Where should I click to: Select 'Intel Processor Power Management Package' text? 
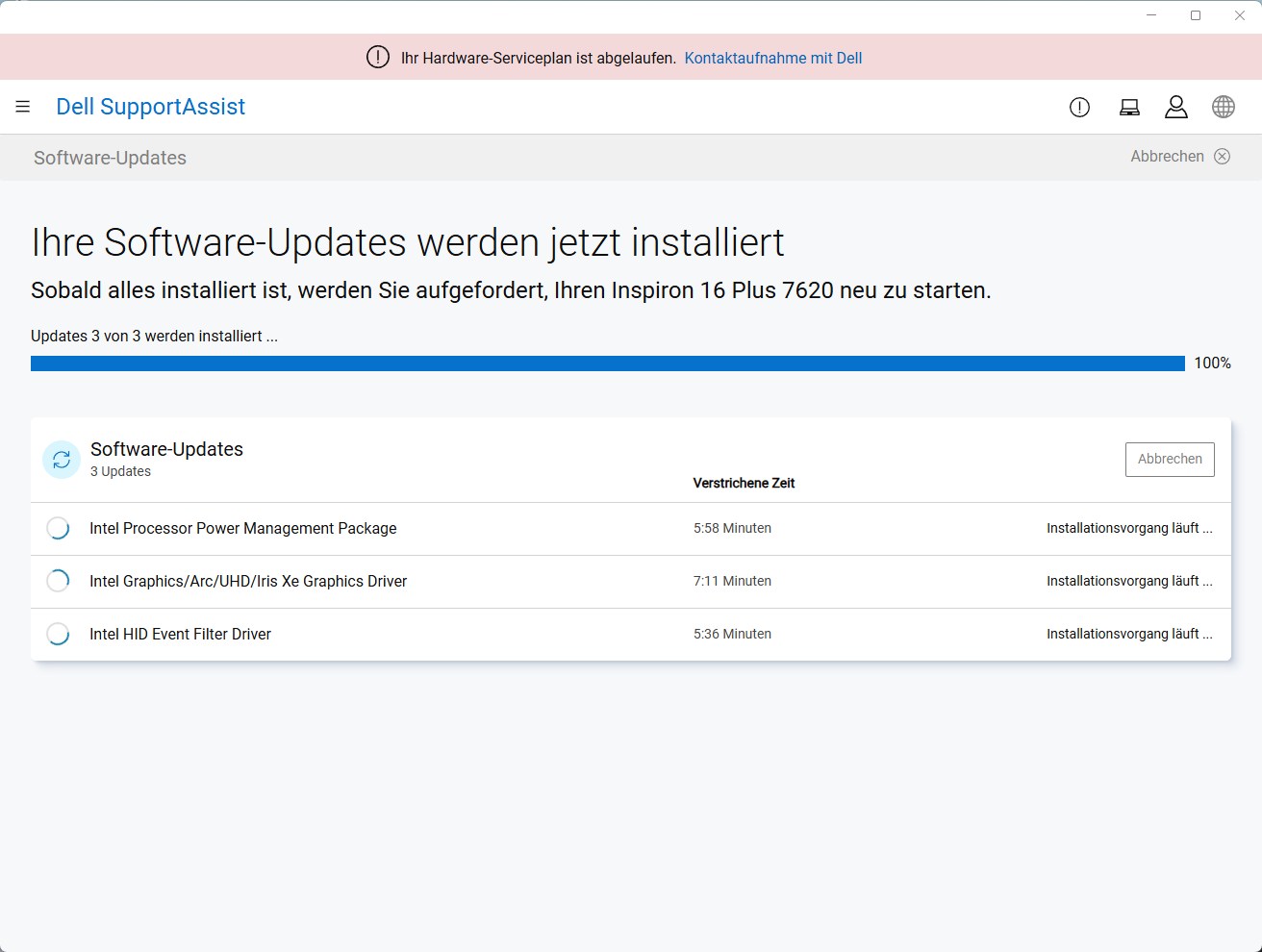tap(243, 528)
